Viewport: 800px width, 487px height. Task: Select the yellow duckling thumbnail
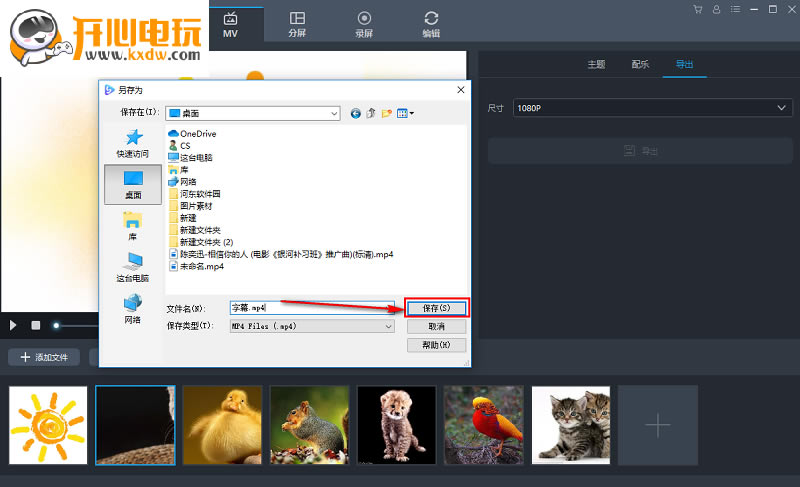222,425
